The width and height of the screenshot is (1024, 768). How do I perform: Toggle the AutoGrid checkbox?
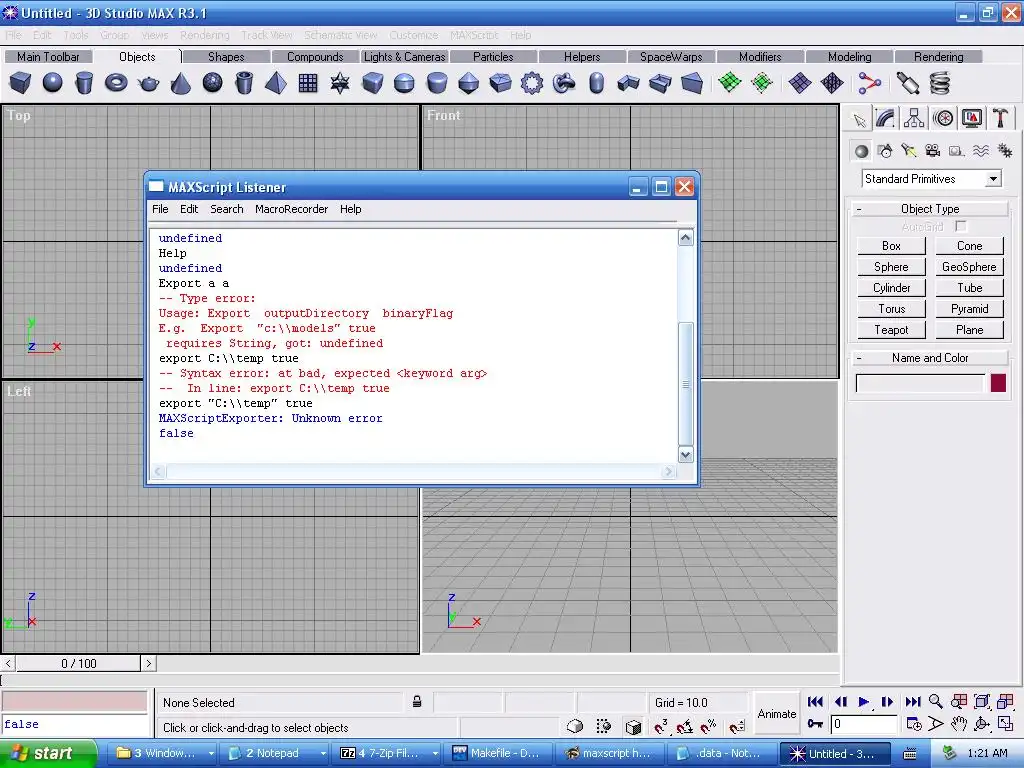pyautogui.click(x=961, y=226)
